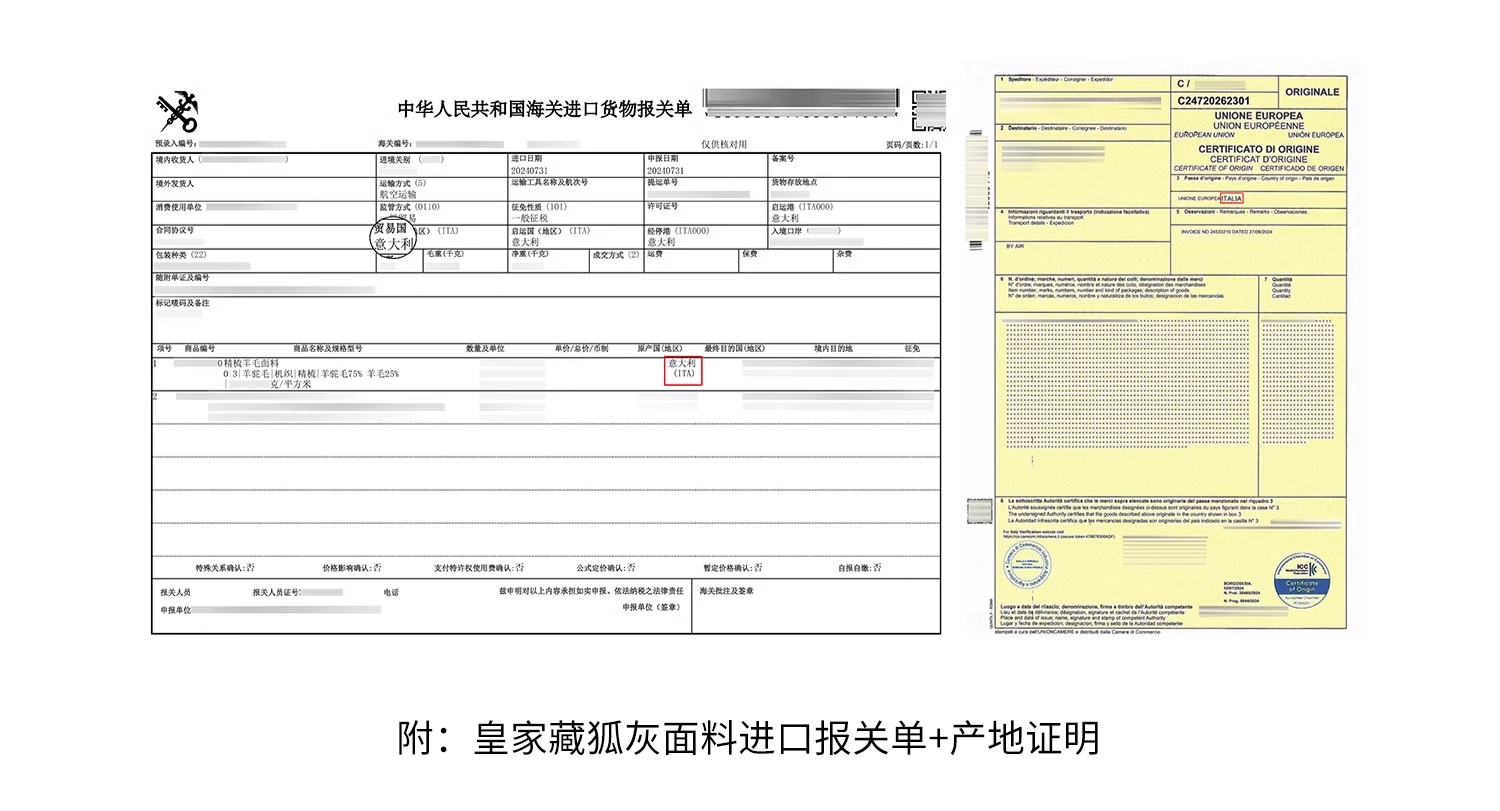Click the 保费 field label
The width and height of the screenshot is (1500, 811).
[749, 255]
